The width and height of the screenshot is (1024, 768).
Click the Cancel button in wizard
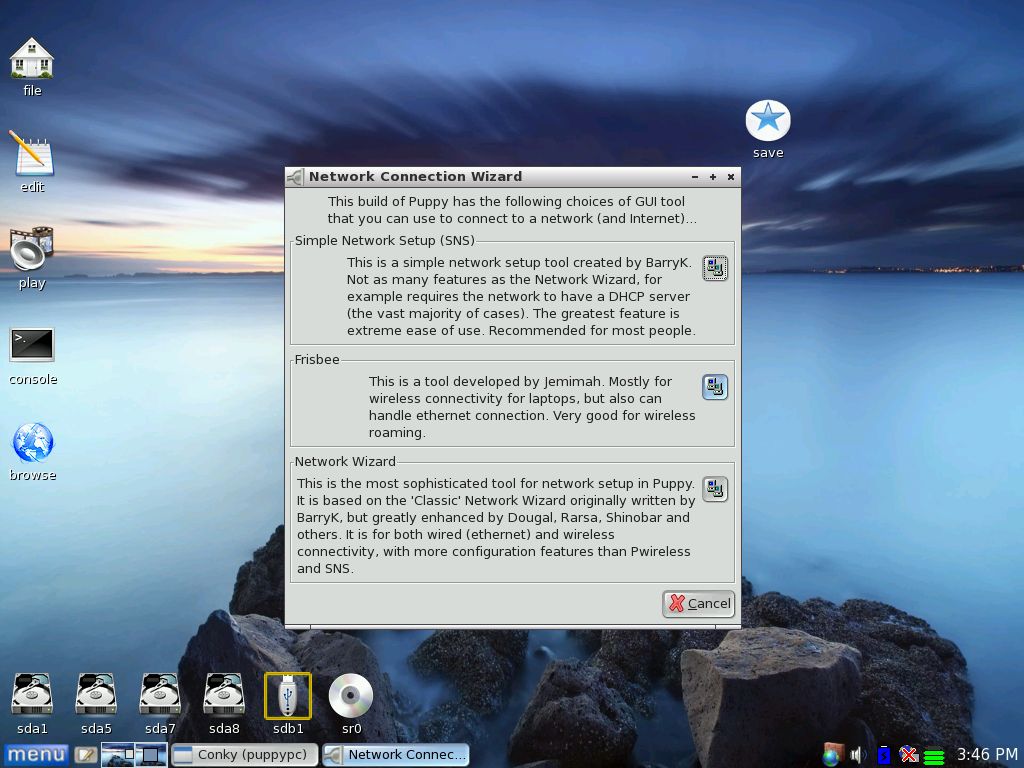(x=699, y=603)
